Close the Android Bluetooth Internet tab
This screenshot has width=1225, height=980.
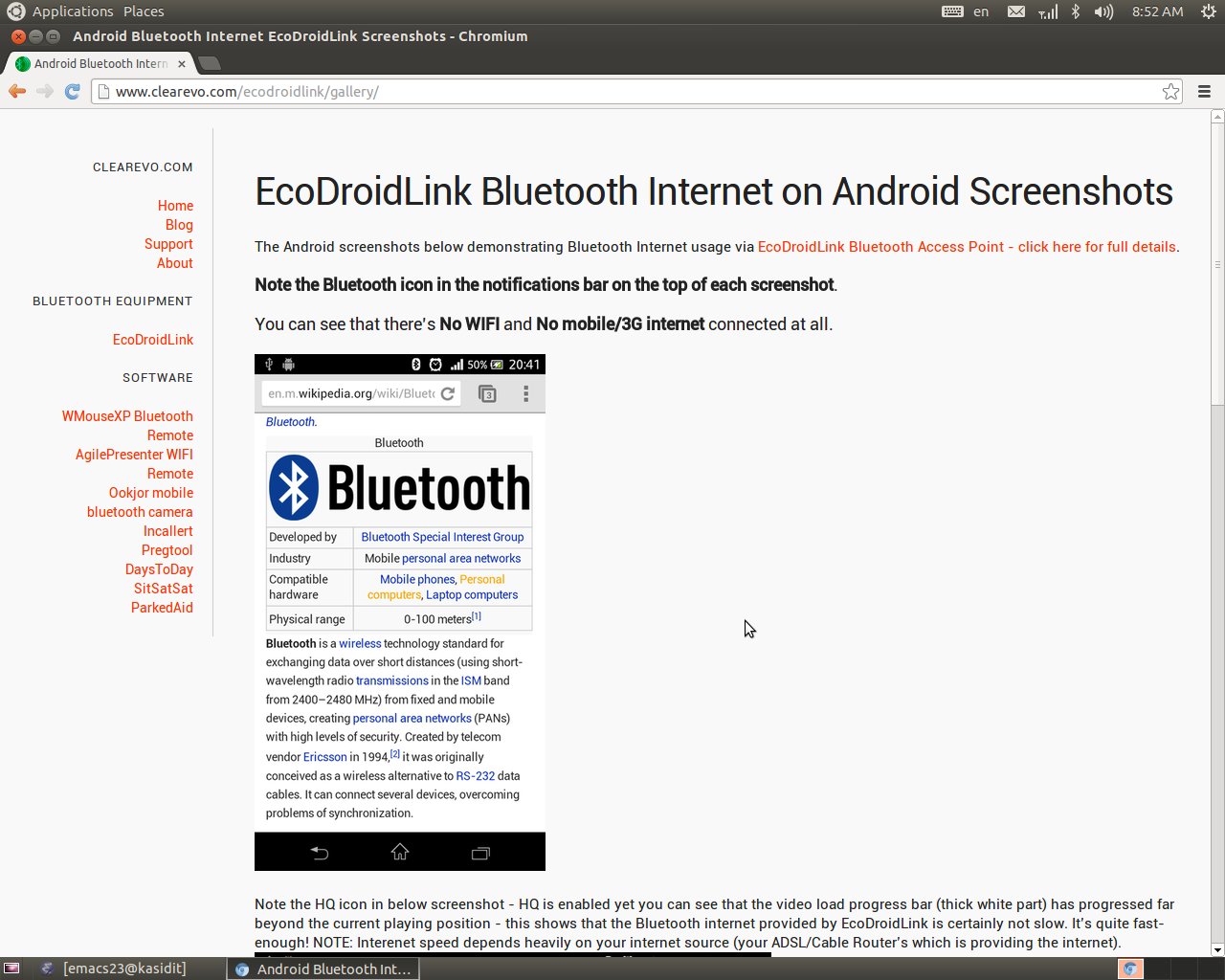coord(182,64)
